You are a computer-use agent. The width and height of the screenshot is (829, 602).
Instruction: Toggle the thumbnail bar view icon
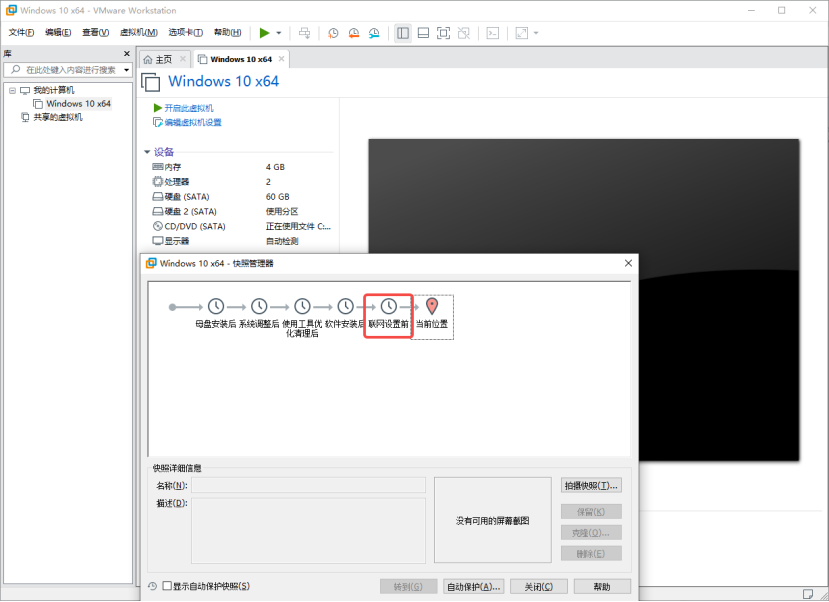(423, 33)
